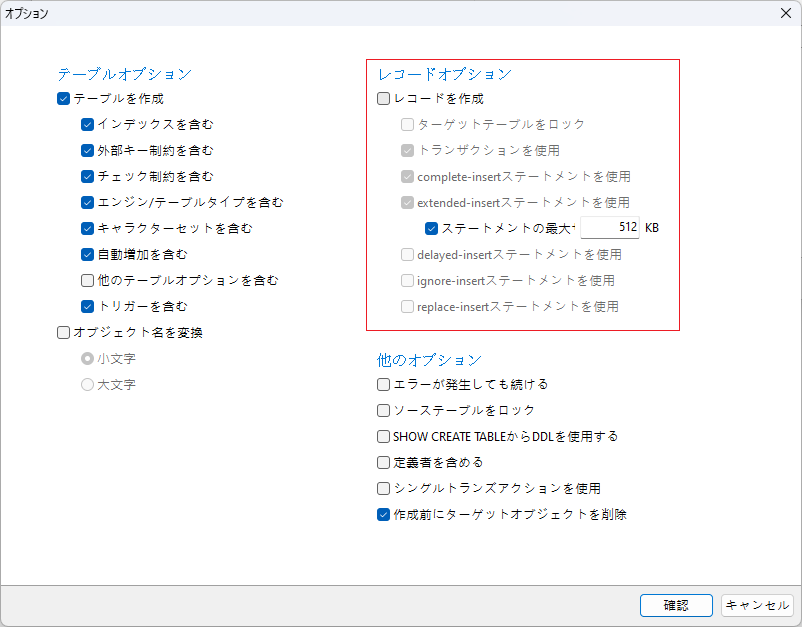
Task: Uncheck チェック制約を含む checkbox
Action: pos(88,177)
